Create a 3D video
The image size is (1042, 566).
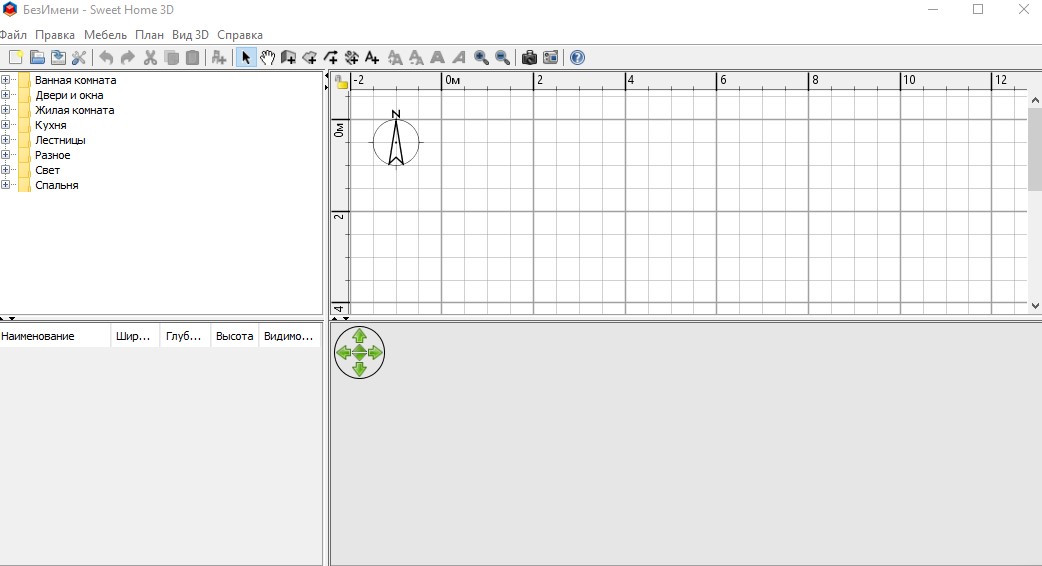pos(550,58)
